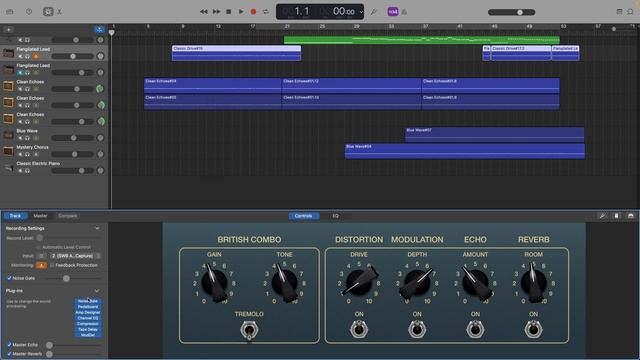Open the Amp Designer plug-in slot
The image size is (640, 360).
[x=88, y=312]
